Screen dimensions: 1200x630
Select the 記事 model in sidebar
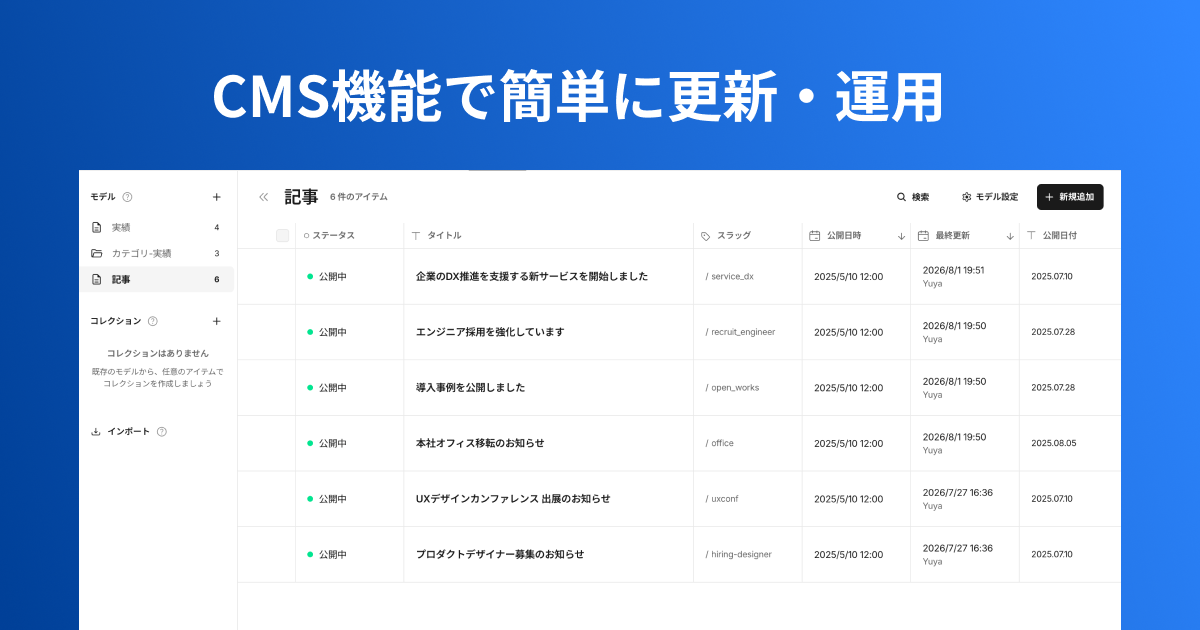158,279
